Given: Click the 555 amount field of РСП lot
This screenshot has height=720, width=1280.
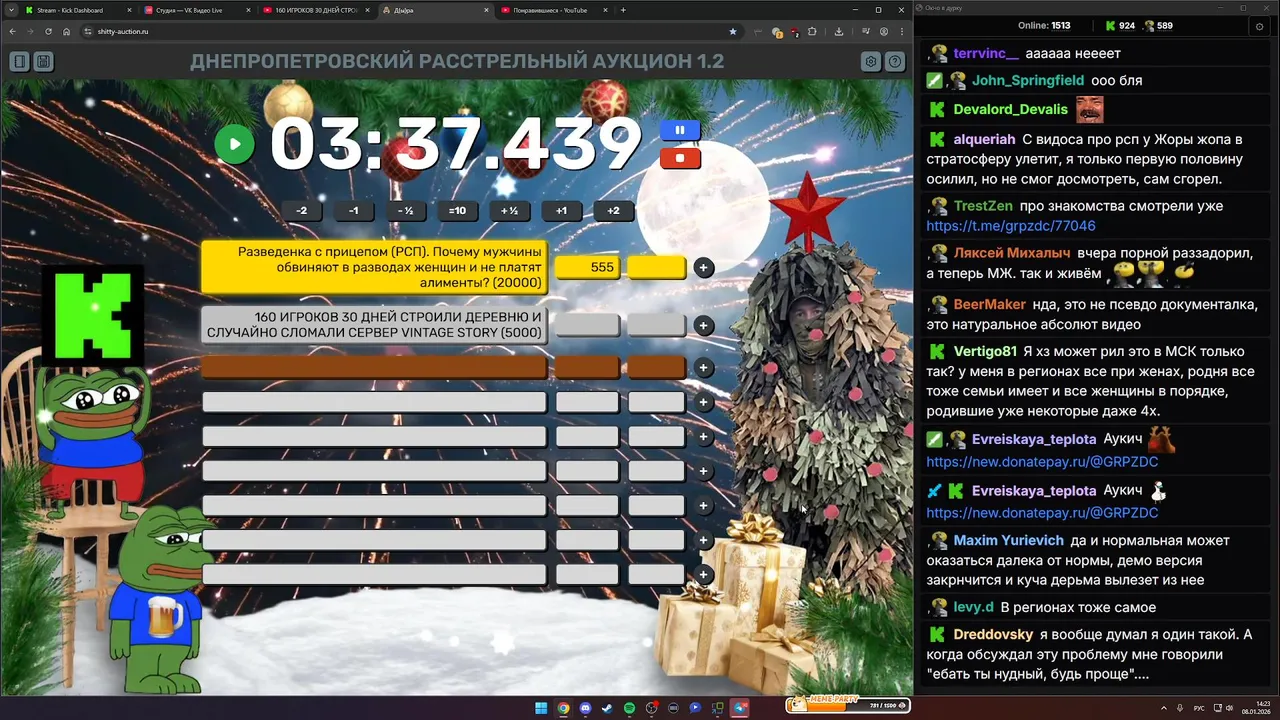Looking at the screenshot, I should [x=587, y=267].
